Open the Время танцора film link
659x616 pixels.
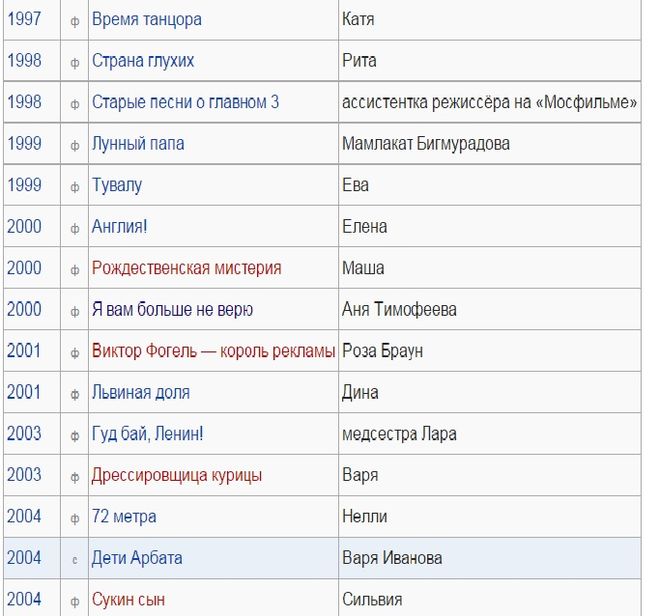click(x=147, y=19)
